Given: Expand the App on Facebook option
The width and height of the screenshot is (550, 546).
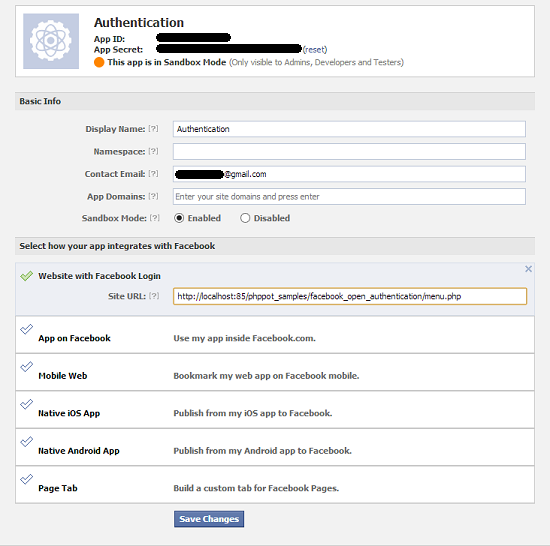Looking at the screenshot, I should point(275,335).
